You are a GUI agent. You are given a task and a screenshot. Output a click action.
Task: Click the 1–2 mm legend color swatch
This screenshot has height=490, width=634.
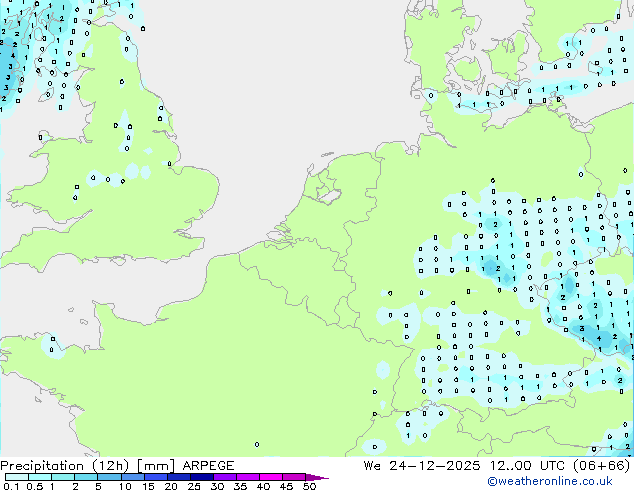[63, 477]
